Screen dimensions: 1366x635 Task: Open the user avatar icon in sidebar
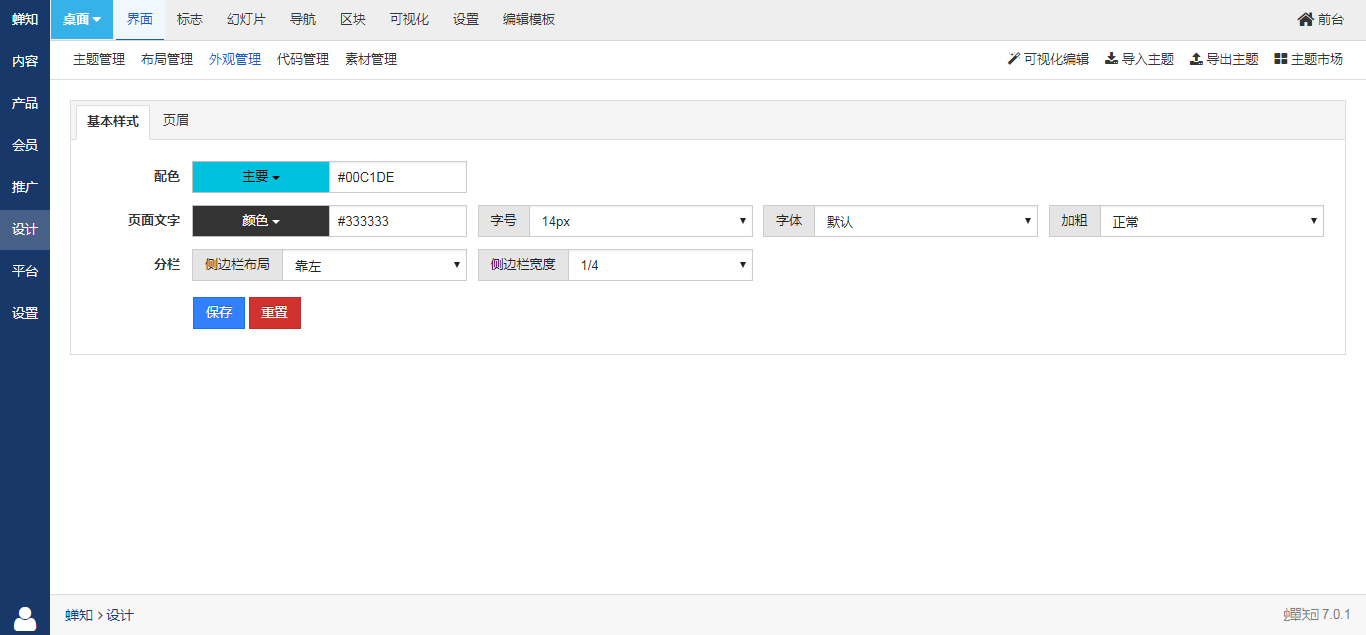pos(25,619)
